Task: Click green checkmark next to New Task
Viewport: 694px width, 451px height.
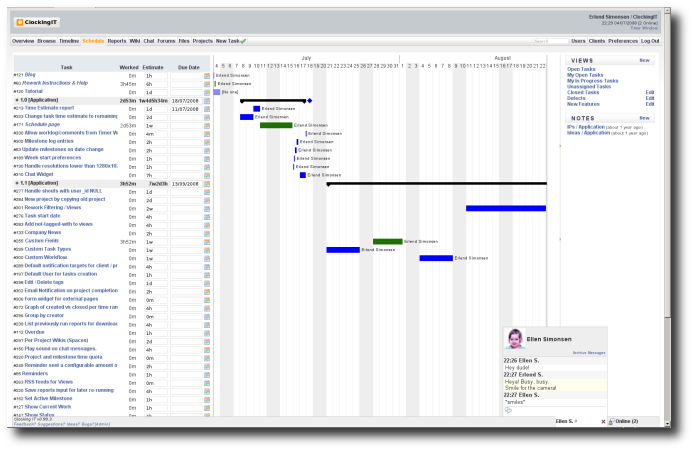Action: click(x=243, y=41)
